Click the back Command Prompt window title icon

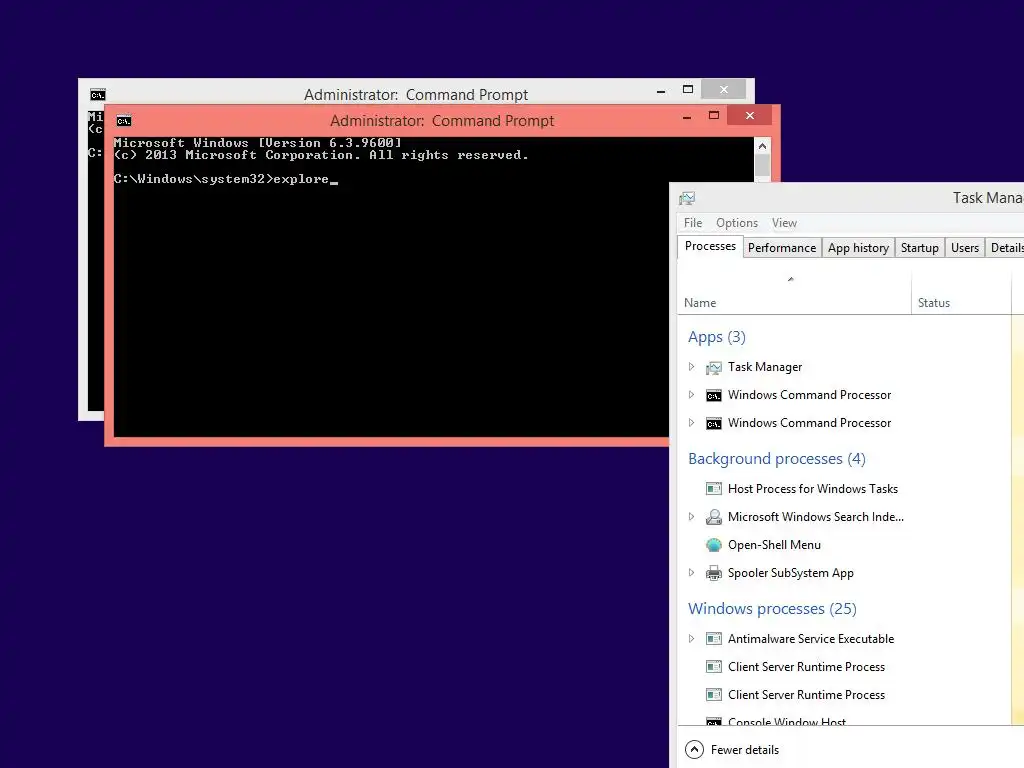coord(97,95)
